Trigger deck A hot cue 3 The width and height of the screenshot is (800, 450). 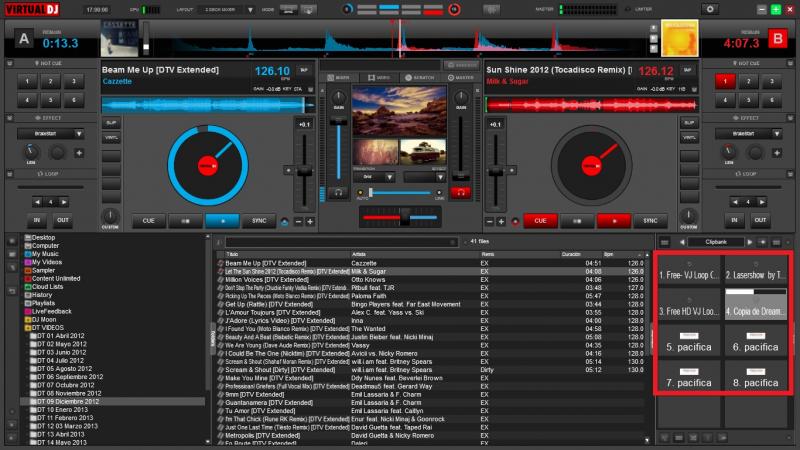coord(73,82)
